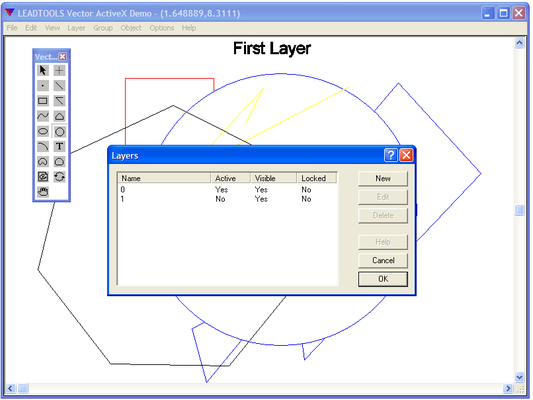
Task: Click the horizontal scrollbar thumb
Action: coord(23,388)
